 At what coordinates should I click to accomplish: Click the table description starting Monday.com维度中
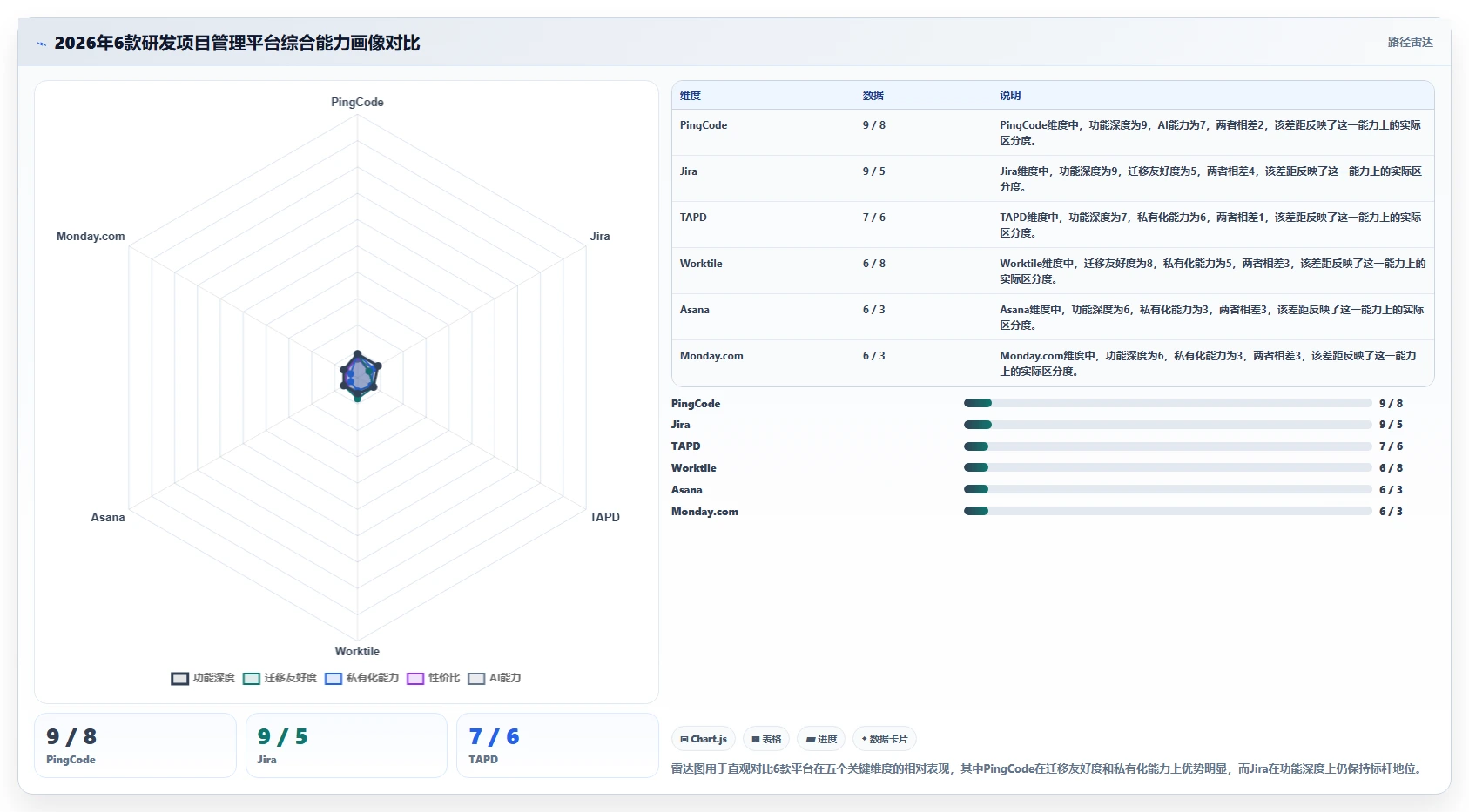click(x=1208, y=364)
